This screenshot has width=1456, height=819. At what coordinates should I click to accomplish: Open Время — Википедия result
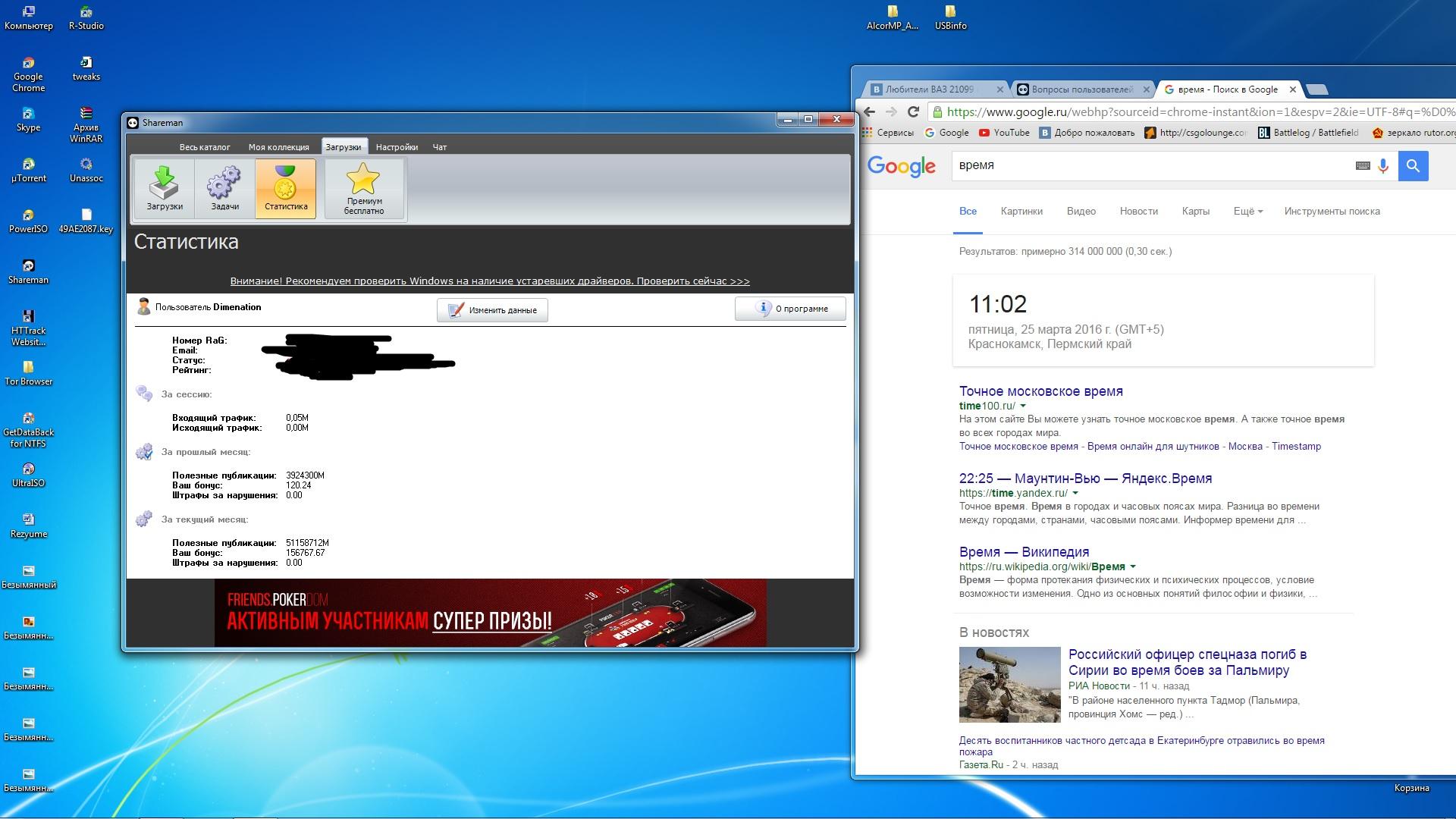[x=1024, y=552]
